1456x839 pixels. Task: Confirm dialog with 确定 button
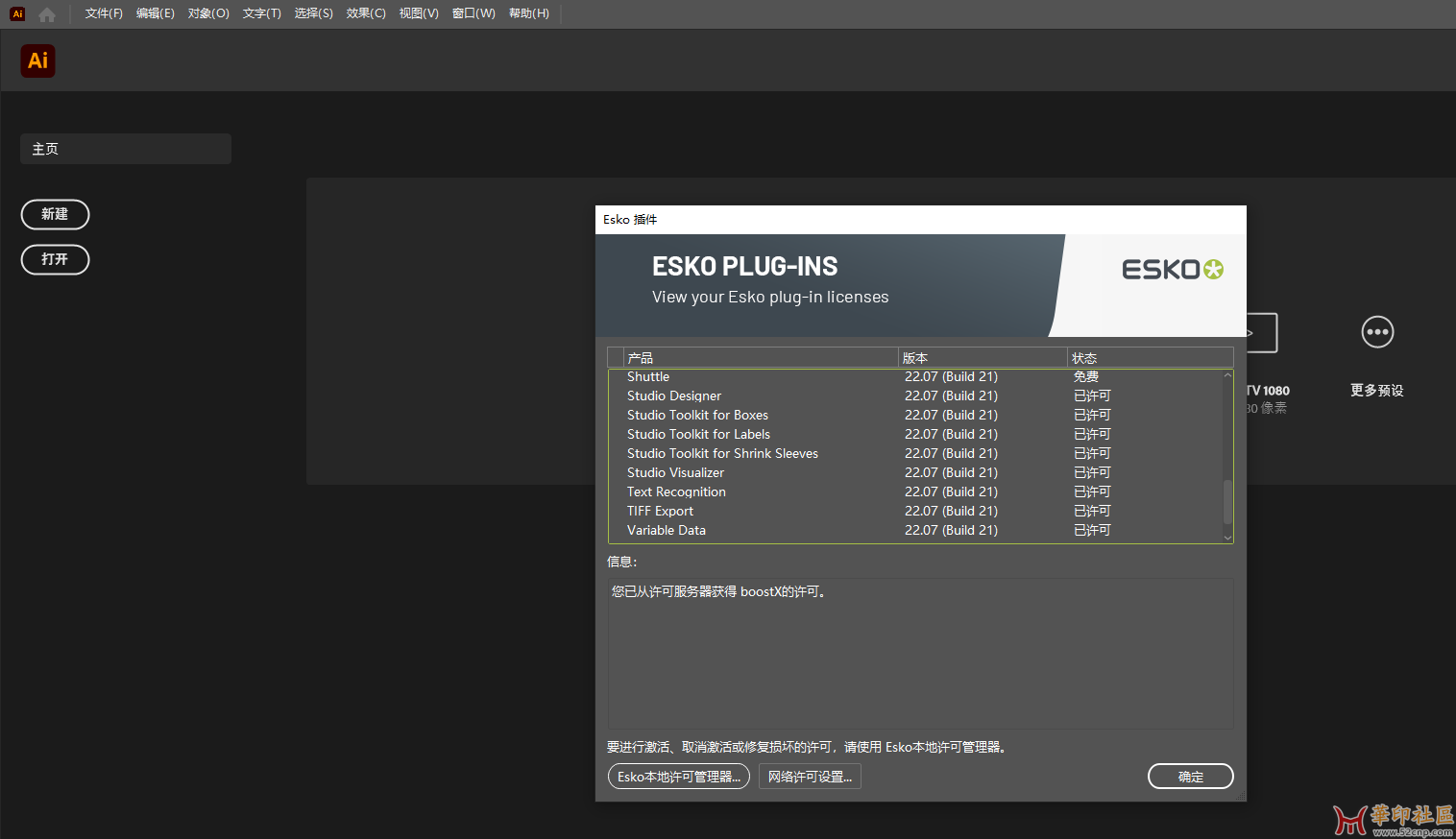[x=1191, y=777]
